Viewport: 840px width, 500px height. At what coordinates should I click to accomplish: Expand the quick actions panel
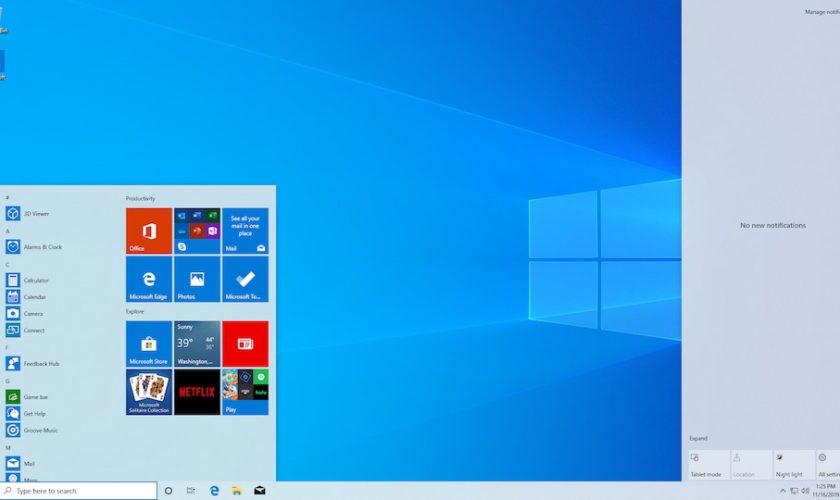698,438
